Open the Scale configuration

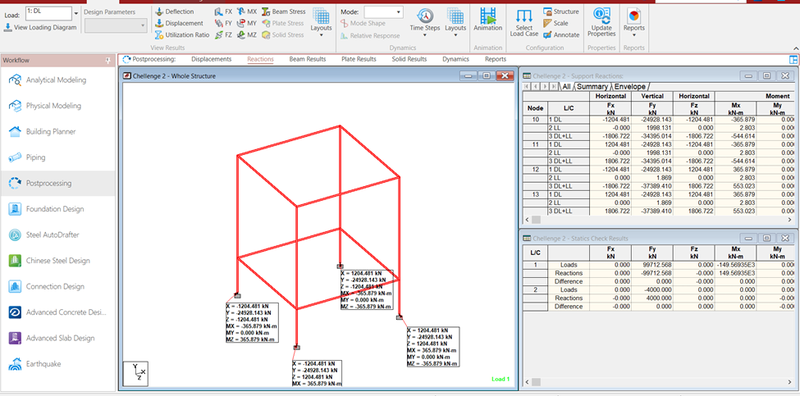coord(555,23)
